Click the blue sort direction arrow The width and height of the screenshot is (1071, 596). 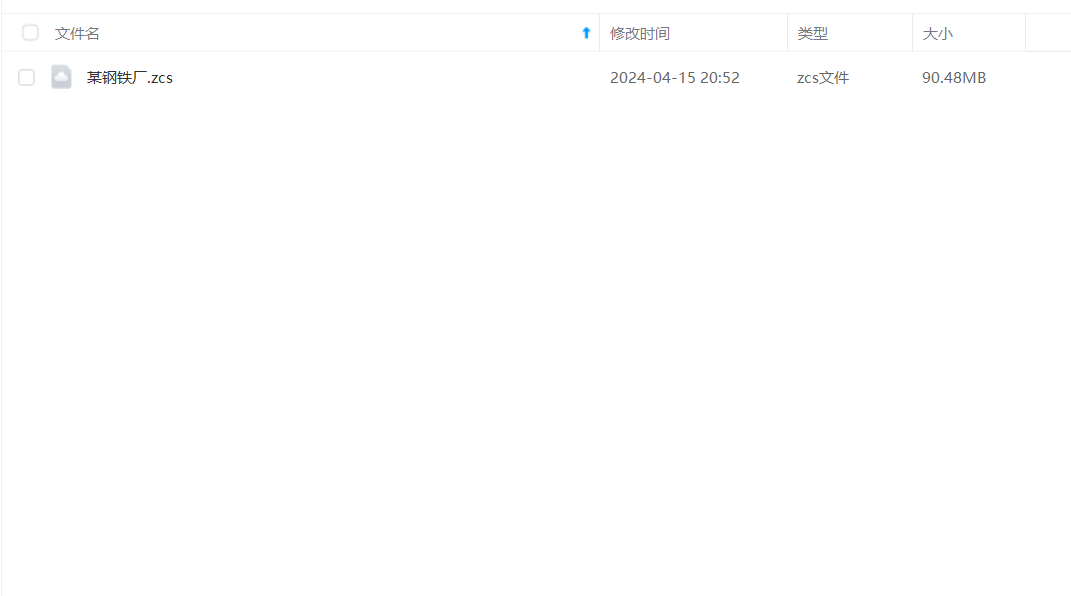(586, 33)
